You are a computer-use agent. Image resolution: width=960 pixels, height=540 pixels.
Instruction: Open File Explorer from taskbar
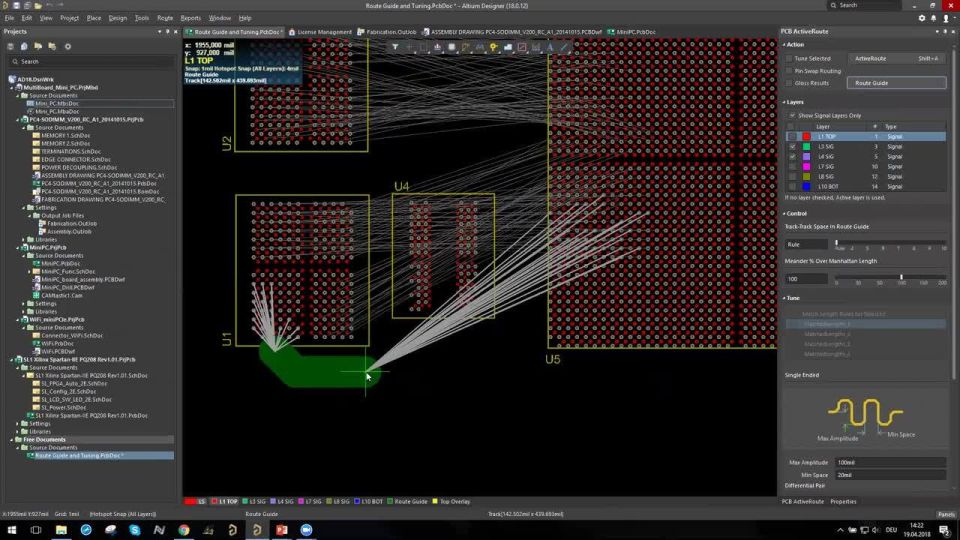tap(61, 530)
